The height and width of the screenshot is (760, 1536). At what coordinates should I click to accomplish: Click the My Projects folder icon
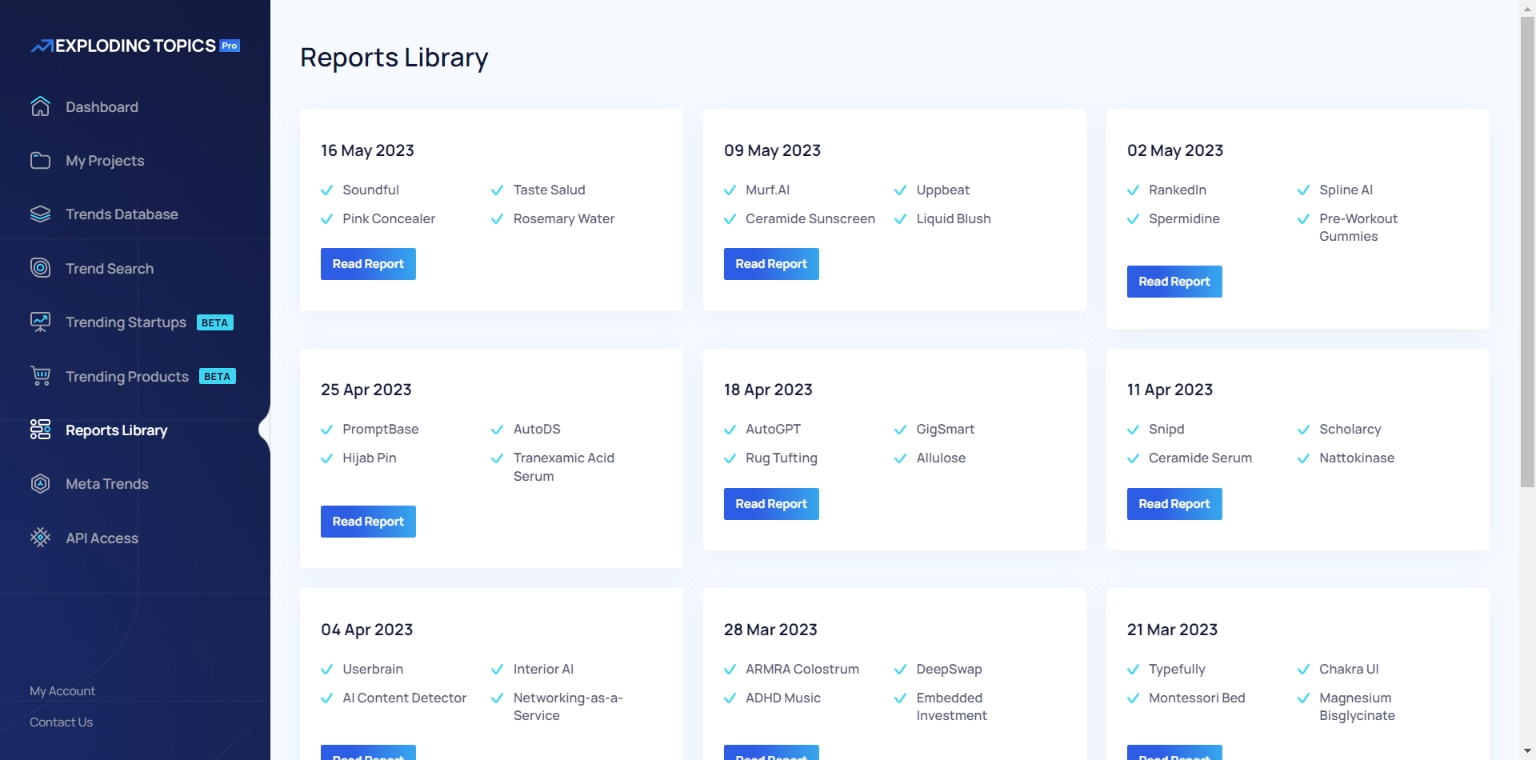pos(40,161)
